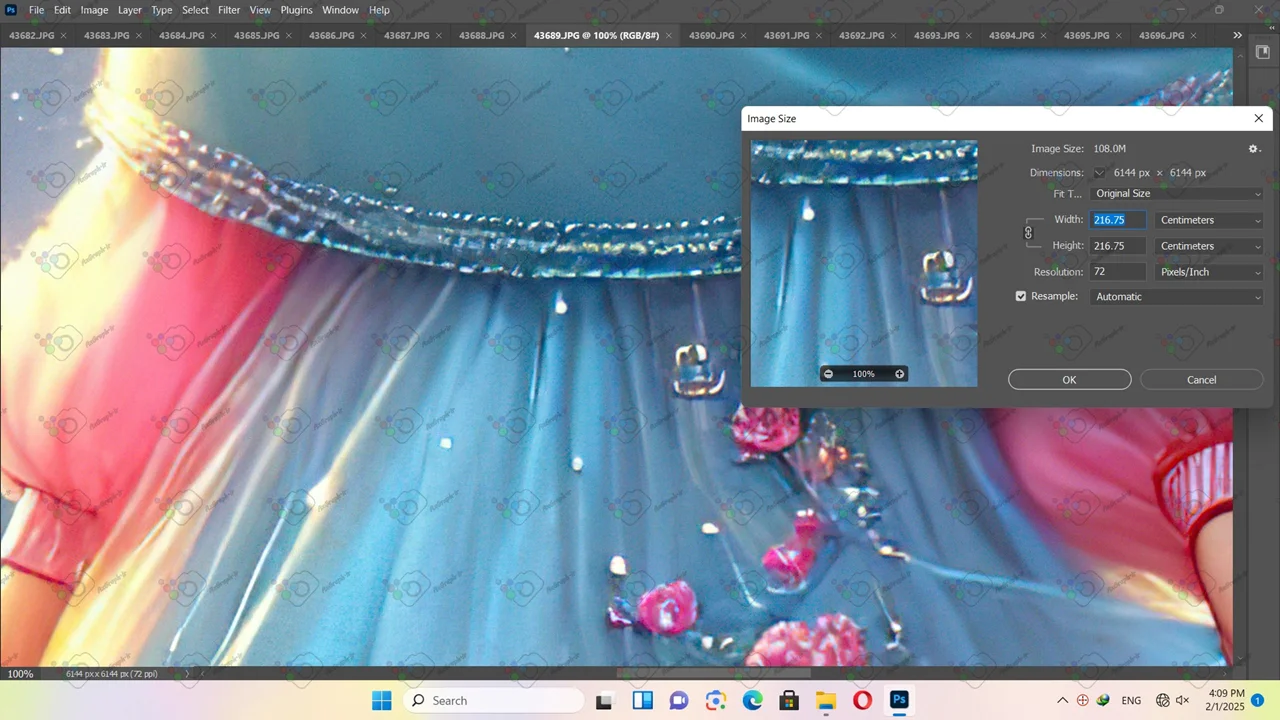Open the Fit To Original Size dropdown
This screenshot has width=1280, height=720.
coord(1176,194)
